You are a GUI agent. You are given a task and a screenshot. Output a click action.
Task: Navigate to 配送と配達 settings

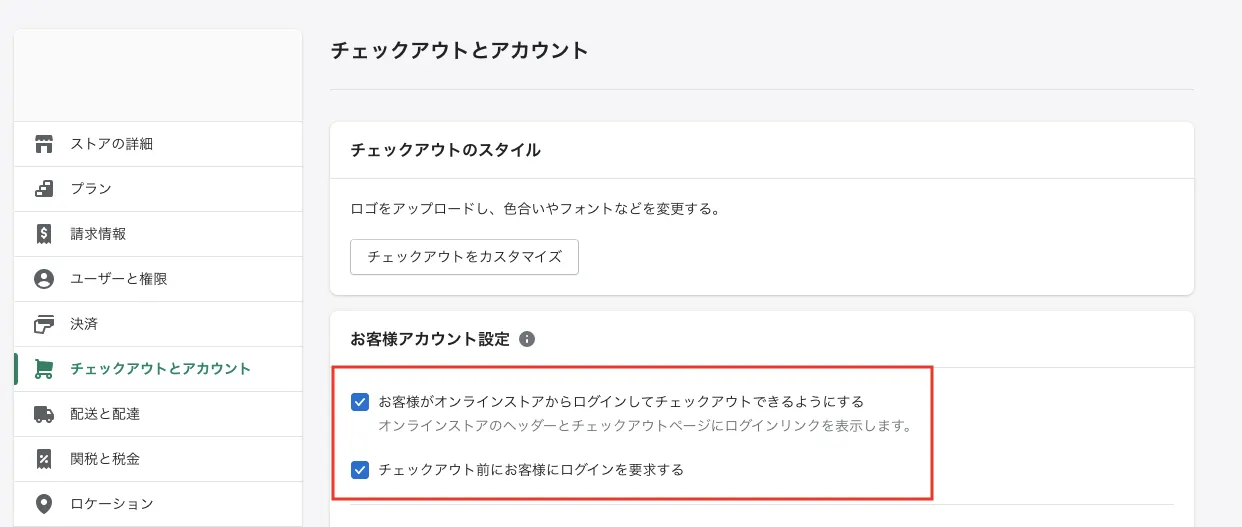click(105, 414)
